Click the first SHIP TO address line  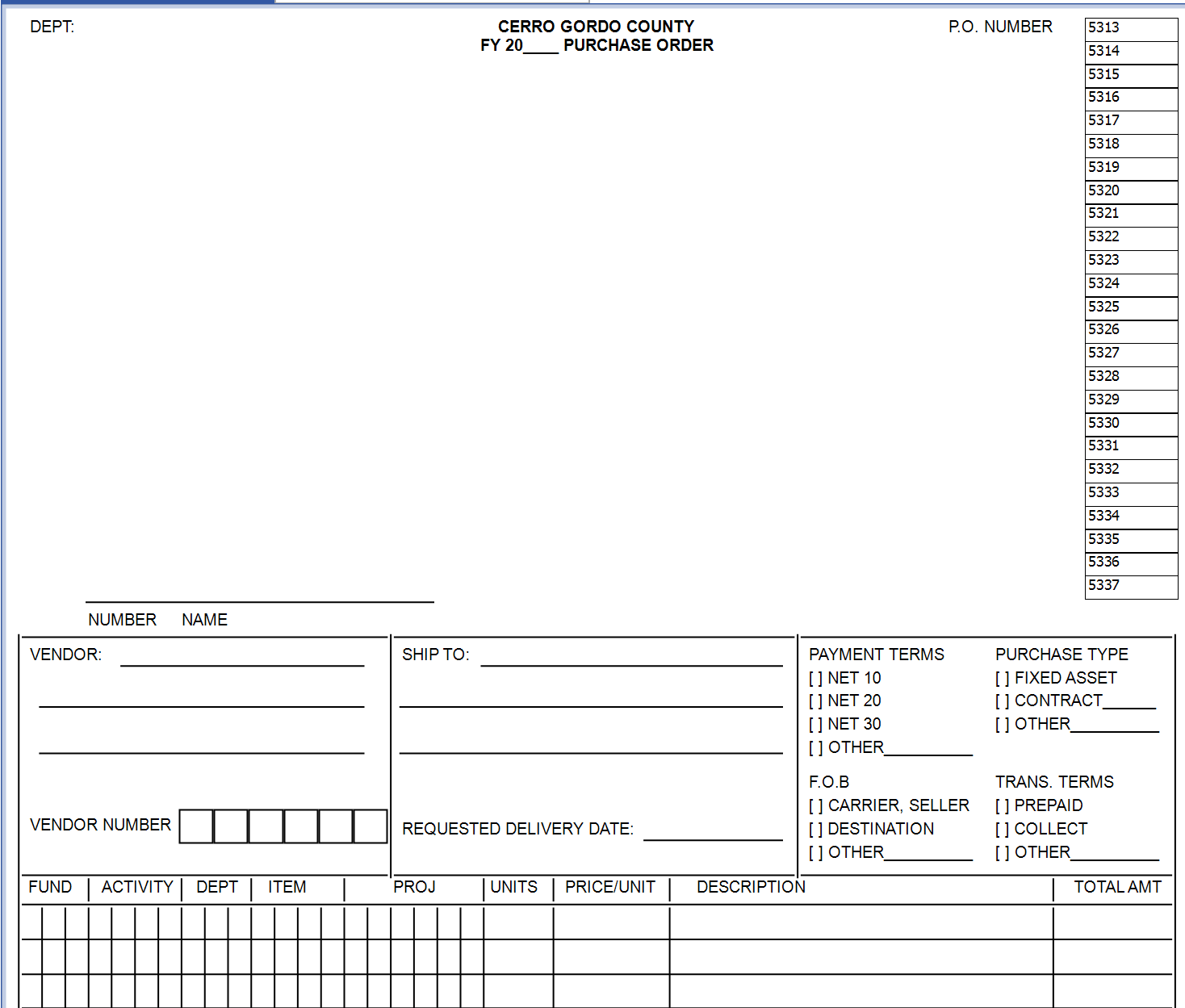click(631, 657)
